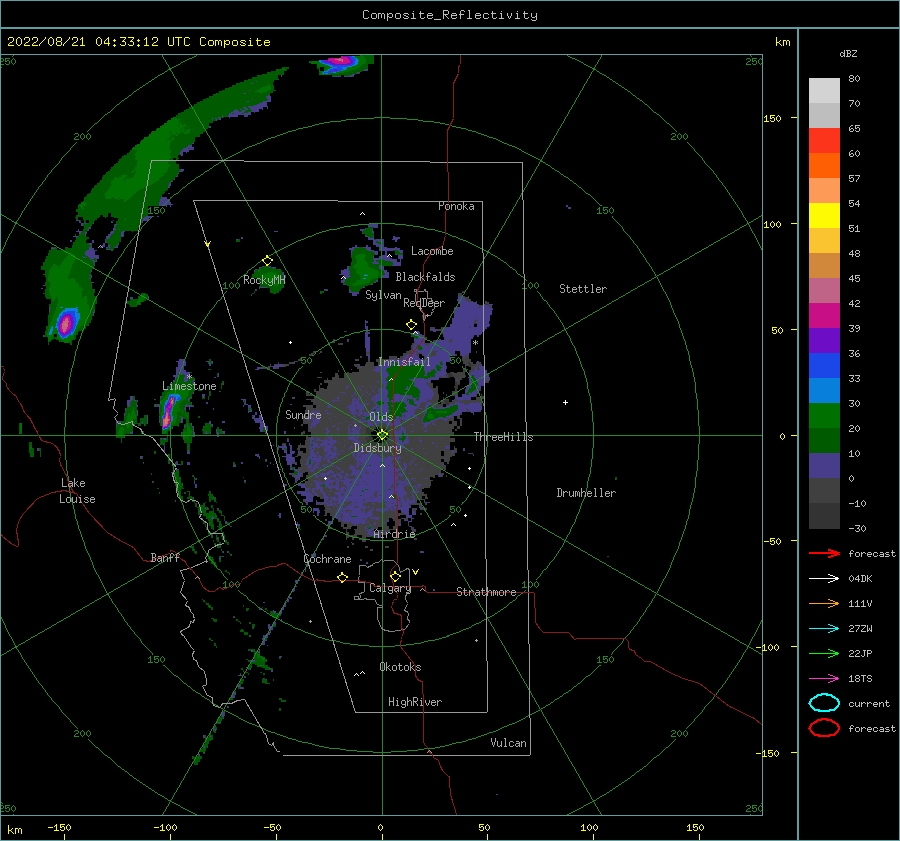Click the Lacombe city label
900x841 pixels.
(432, 251)
